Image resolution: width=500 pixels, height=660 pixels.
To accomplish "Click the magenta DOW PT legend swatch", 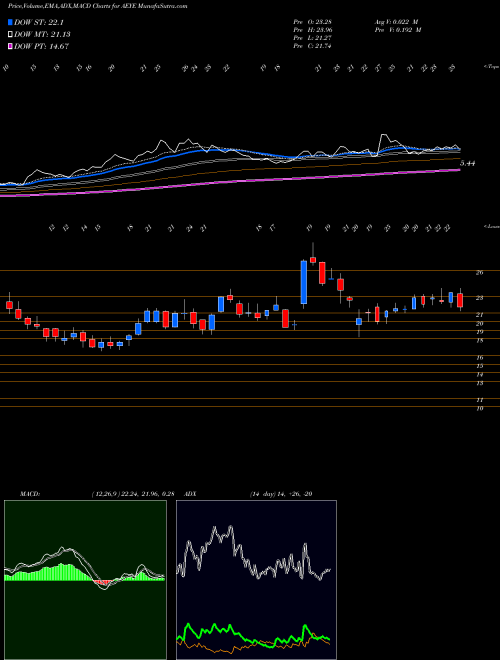I will [10, 46].
